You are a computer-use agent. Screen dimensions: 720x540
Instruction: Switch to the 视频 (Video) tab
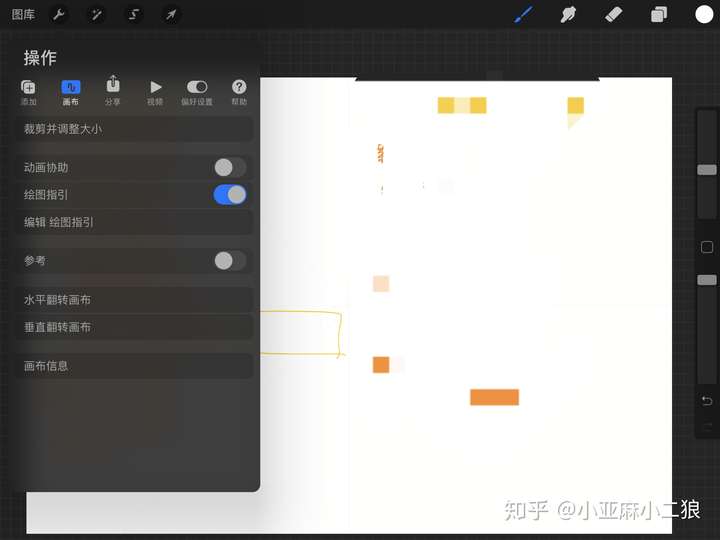[155, 92]
